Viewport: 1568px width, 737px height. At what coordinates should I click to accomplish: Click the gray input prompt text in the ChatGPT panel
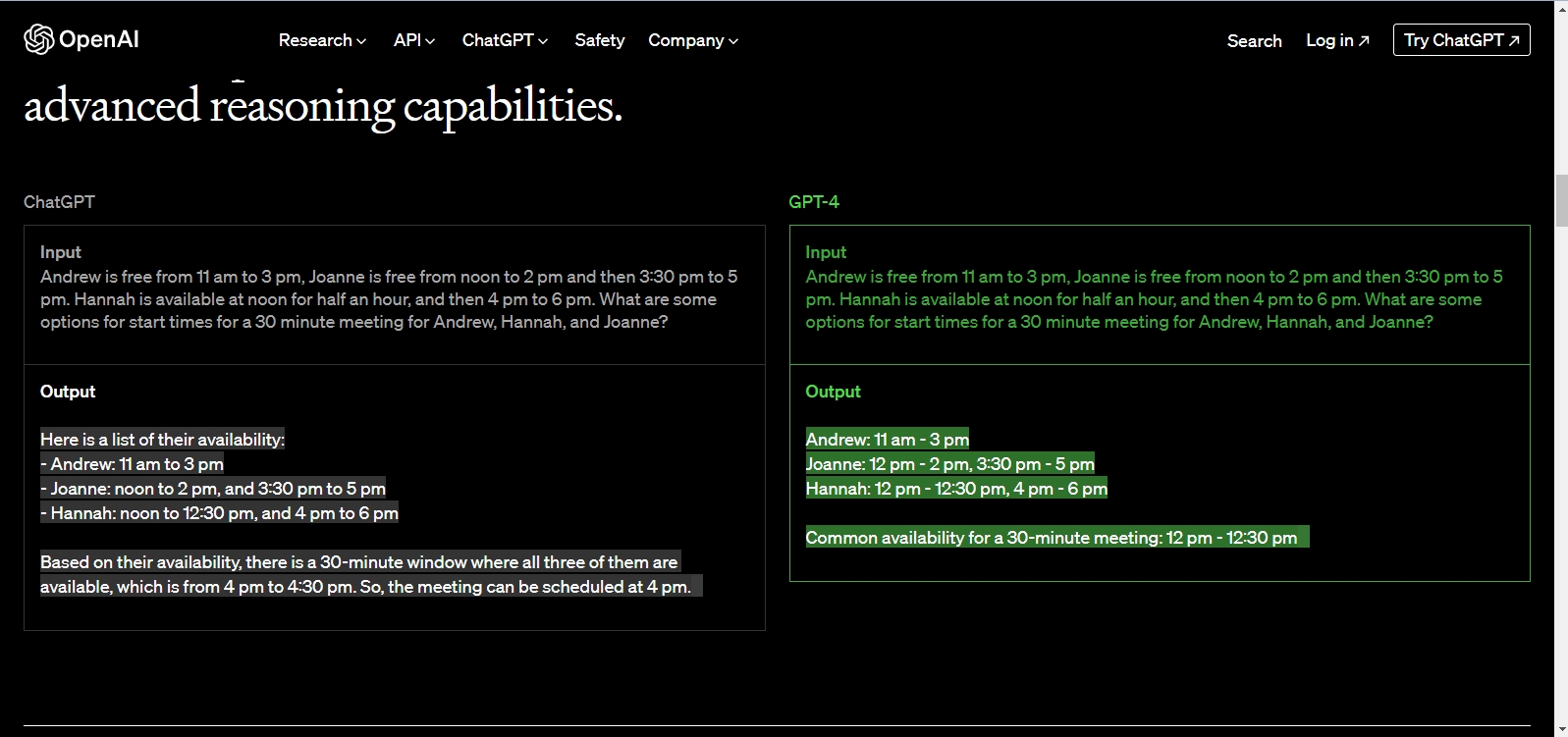tap(390, 299)
